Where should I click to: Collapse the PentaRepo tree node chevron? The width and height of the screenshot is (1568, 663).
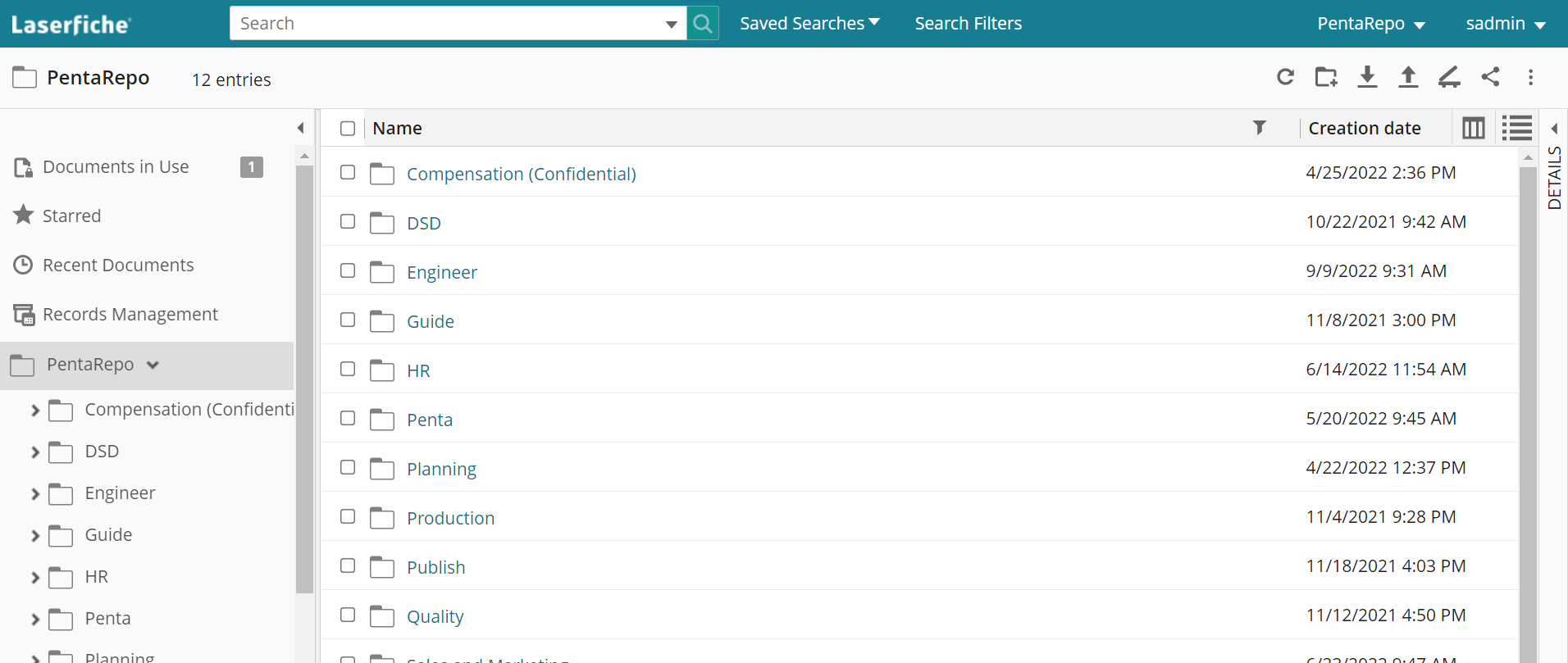pos(153,365)
